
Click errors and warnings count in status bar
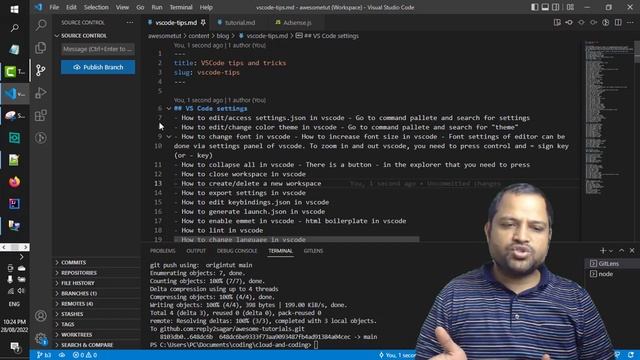(84, 355)
